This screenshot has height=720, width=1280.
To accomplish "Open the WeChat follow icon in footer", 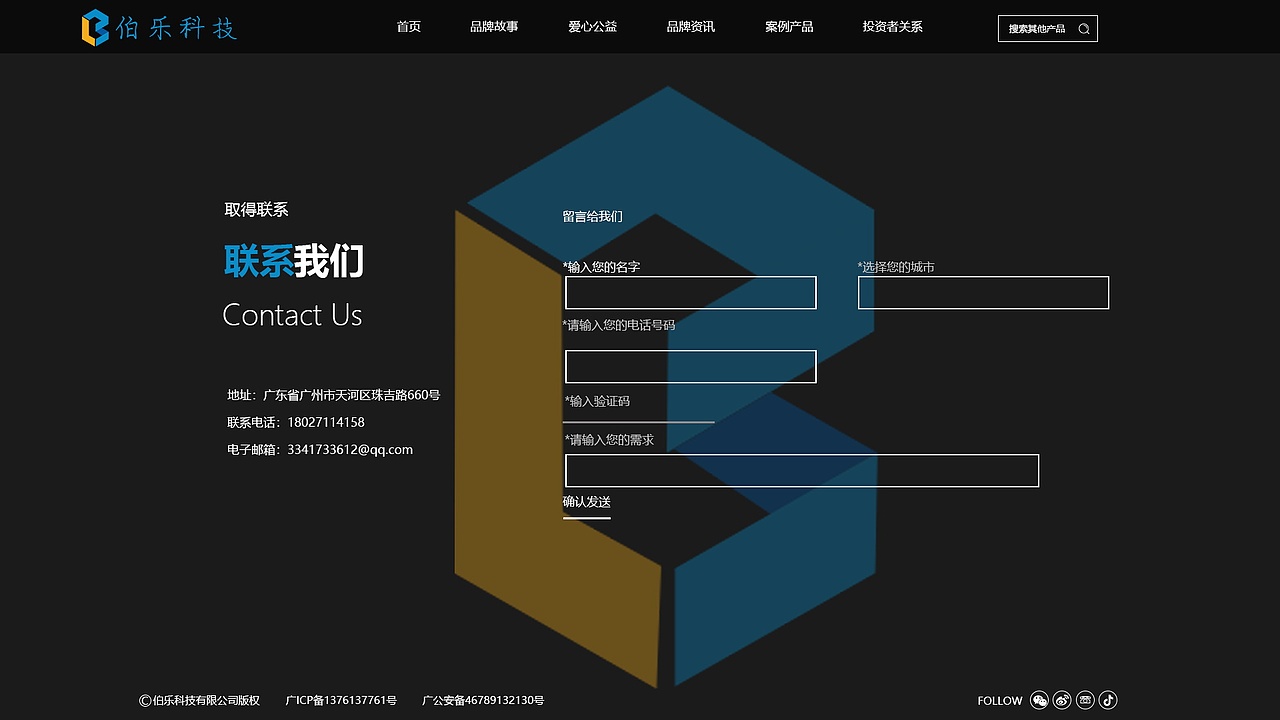I will tap(1039, 700).
